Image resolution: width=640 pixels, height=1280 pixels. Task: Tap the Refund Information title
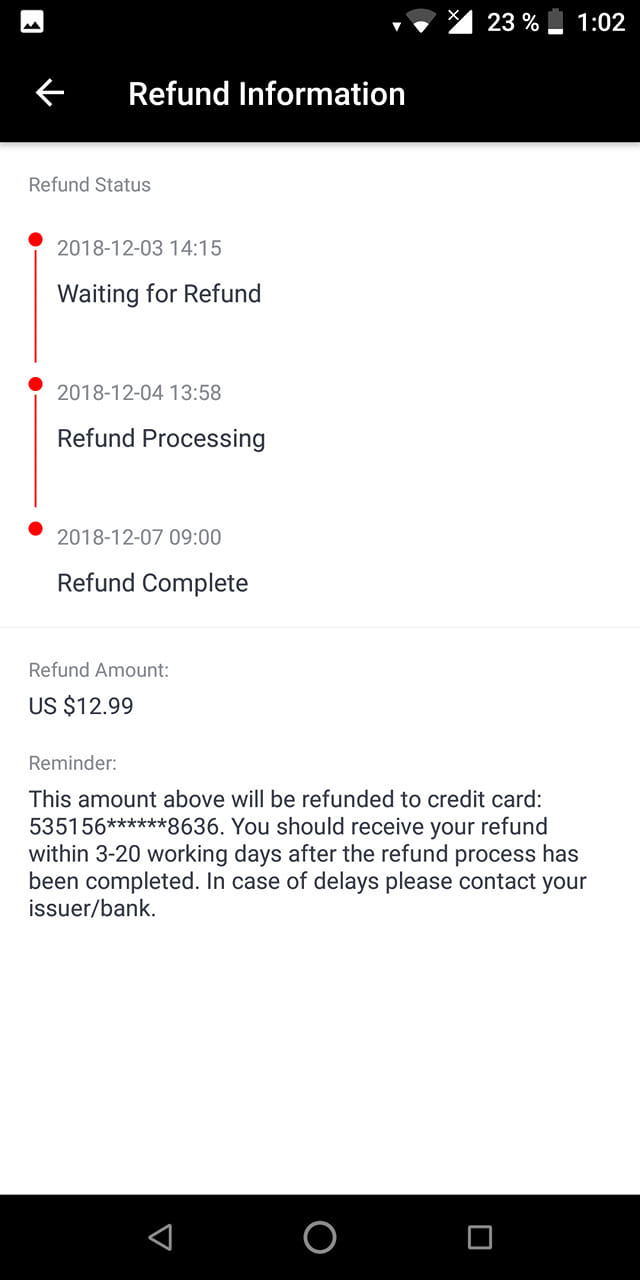267,94
